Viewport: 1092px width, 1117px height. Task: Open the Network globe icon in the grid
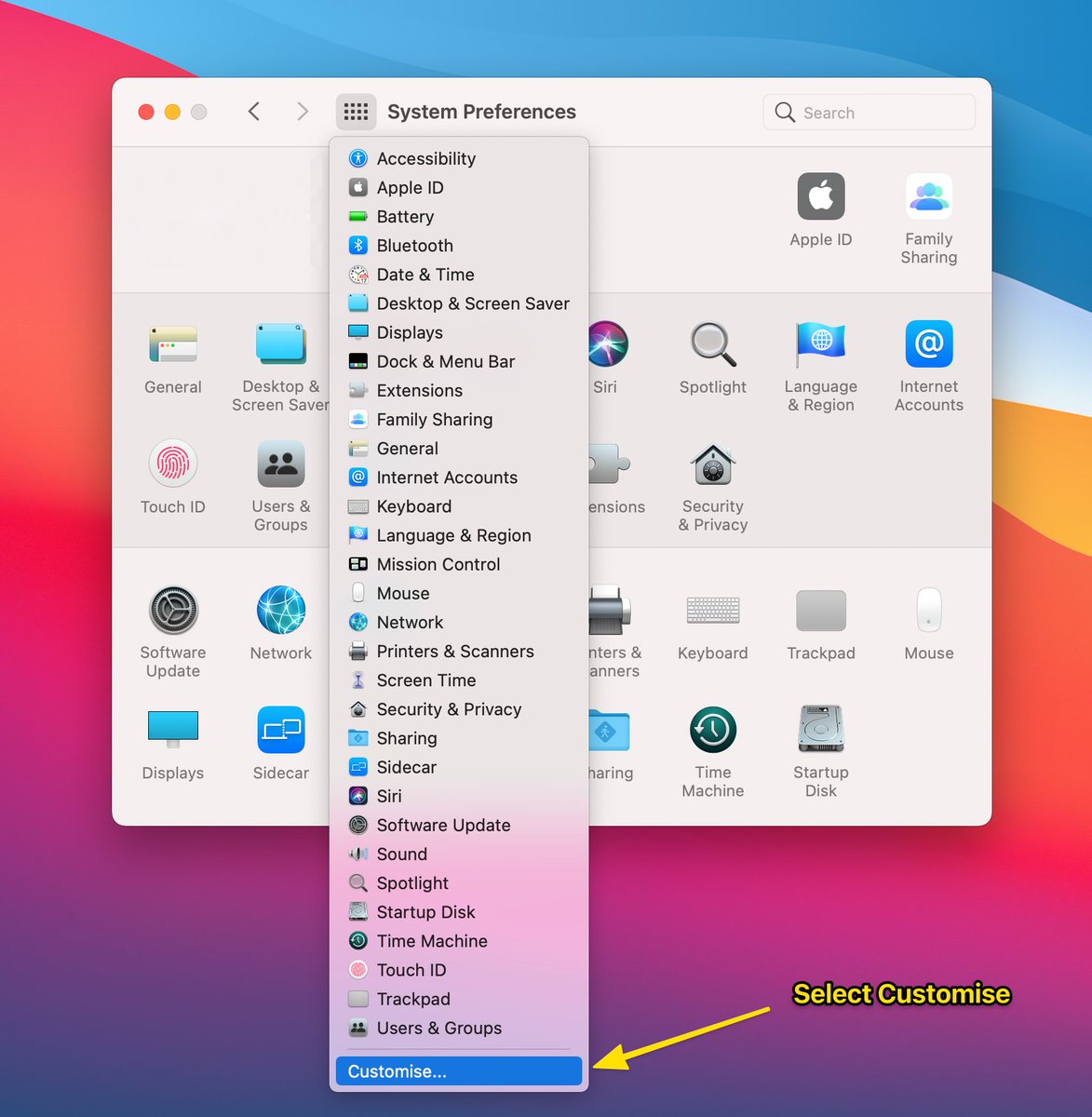click(281, 611)
